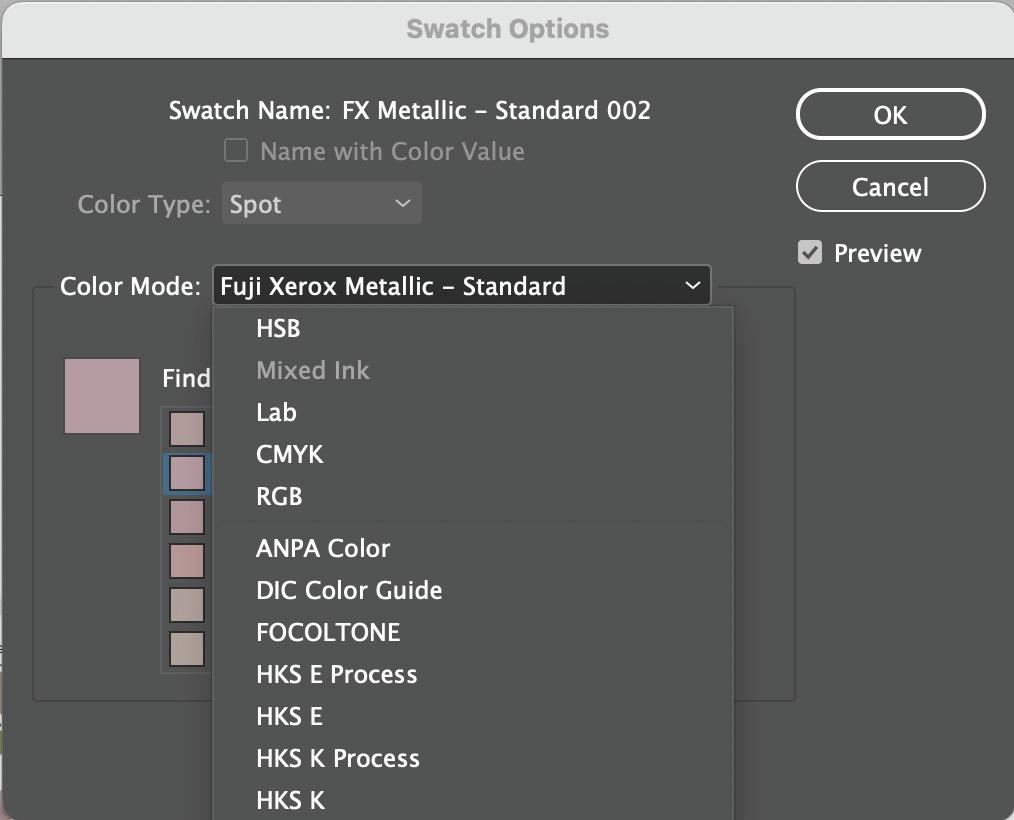Choose Lab color mode
Image resolution: width=1014 pixels, height=820 pixels.
[276, 412]
